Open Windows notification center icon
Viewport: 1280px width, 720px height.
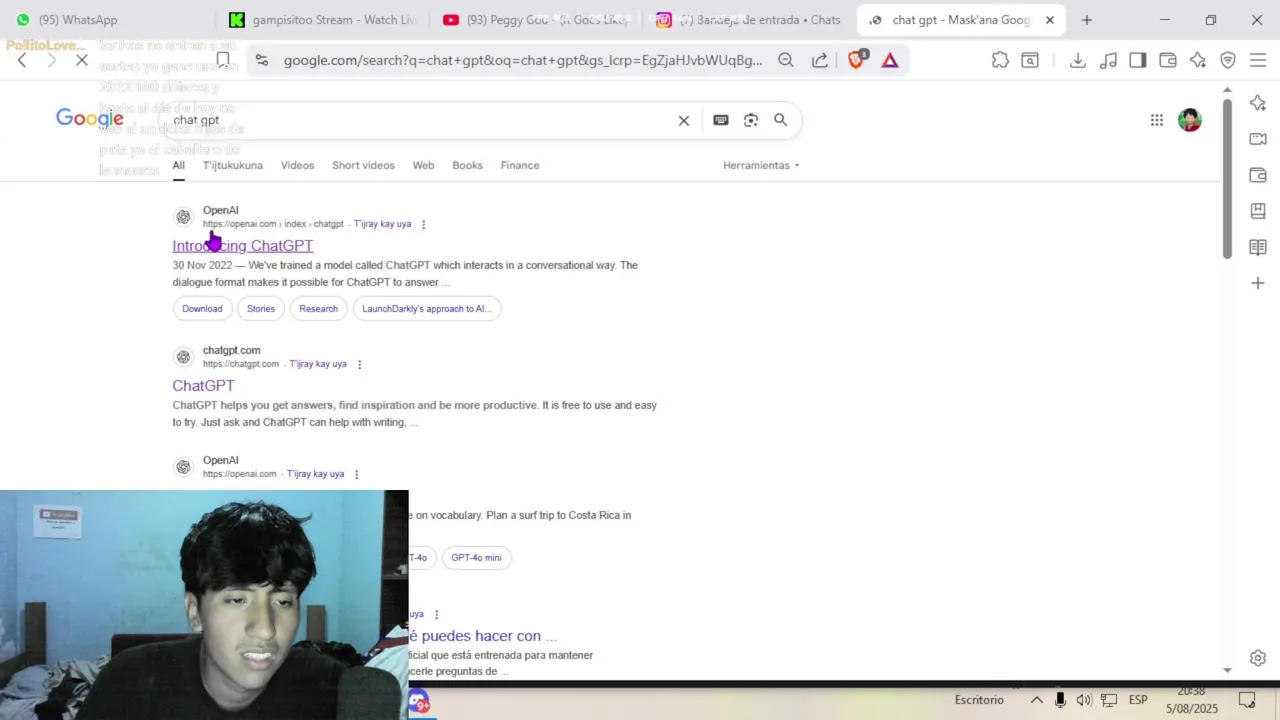pyautogui.click(x=1247, y=700)
